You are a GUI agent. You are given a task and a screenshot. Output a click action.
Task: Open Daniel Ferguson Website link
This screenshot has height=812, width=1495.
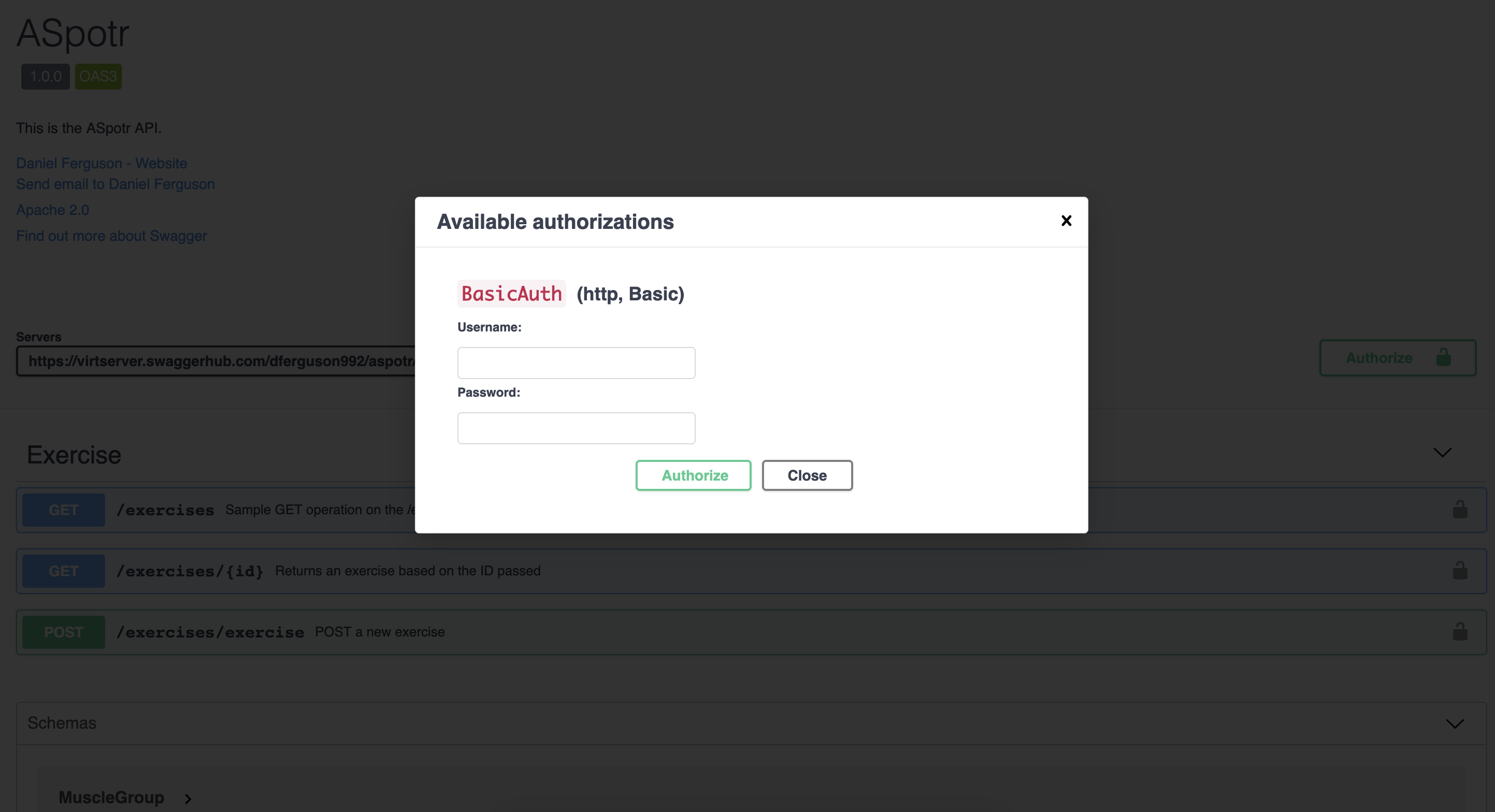pos(101,161)
